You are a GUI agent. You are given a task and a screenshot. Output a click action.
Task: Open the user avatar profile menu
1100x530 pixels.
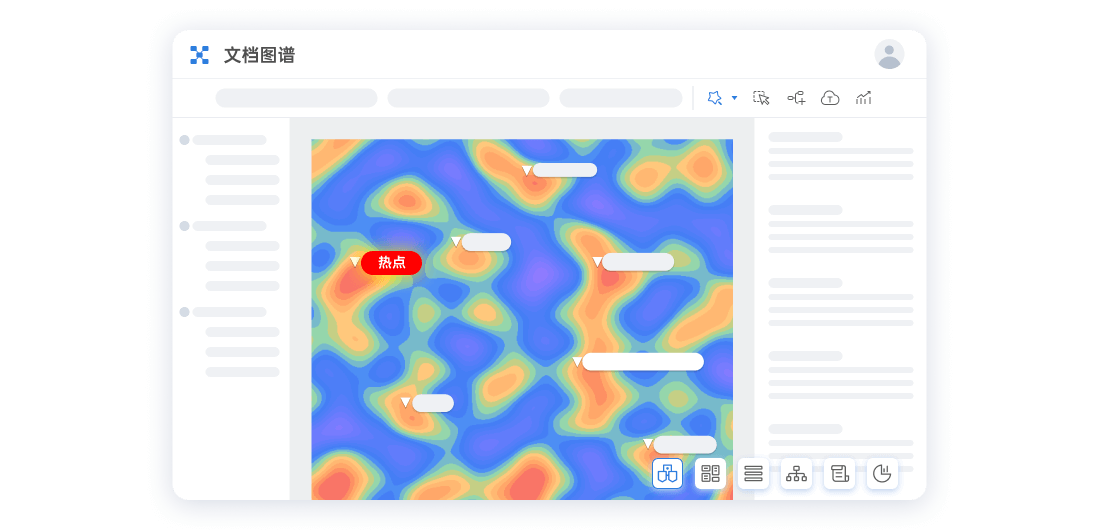pyautogui.click(x=889, y=55)
